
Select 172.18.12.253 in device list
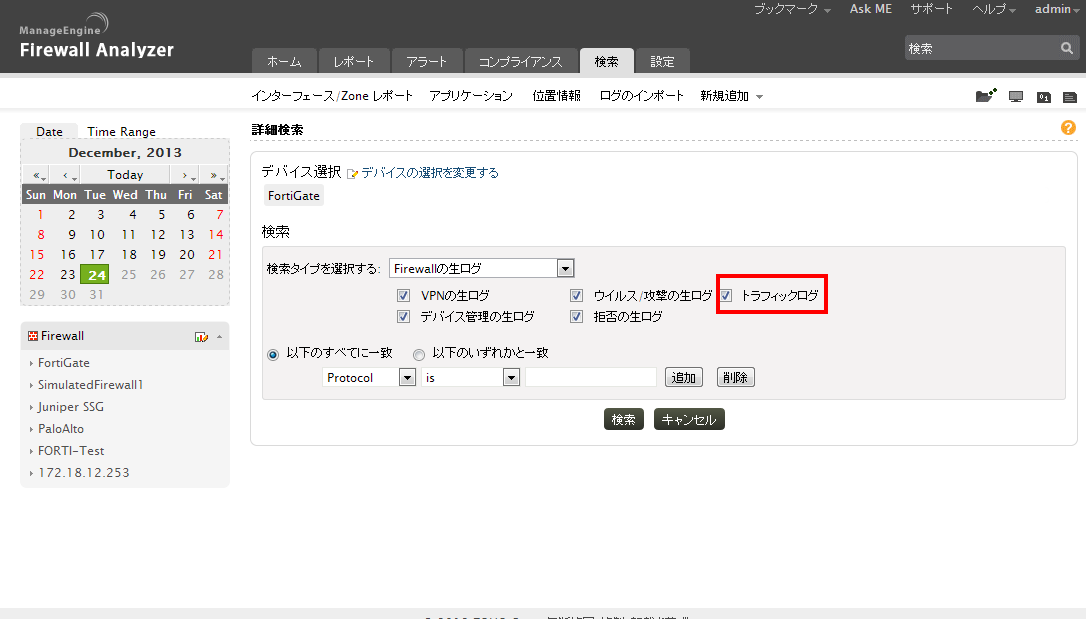coord(83,473)
